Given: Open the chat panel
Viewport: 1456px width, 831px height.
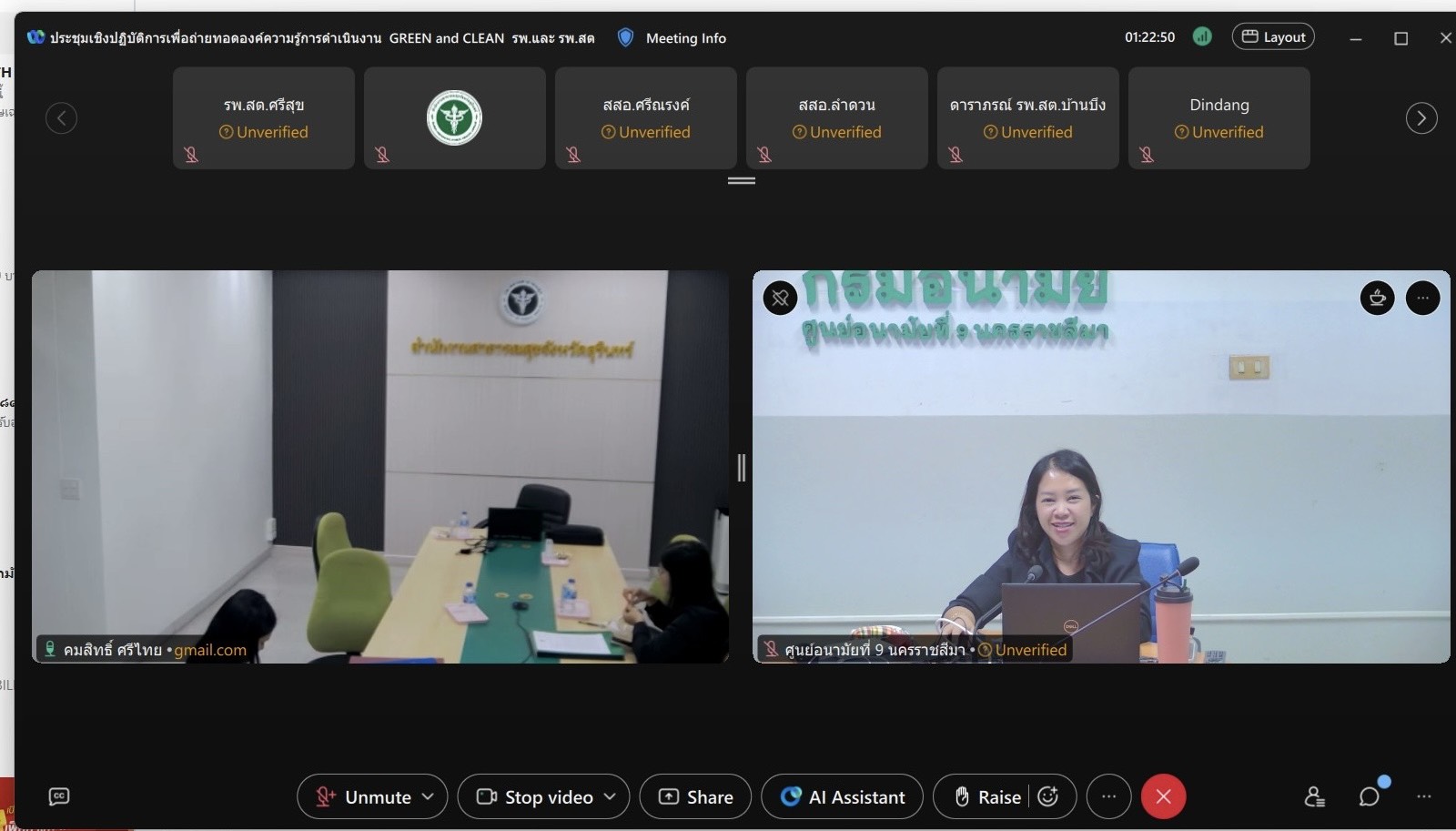Looking at the screenshot, I should coord(1369,796).
